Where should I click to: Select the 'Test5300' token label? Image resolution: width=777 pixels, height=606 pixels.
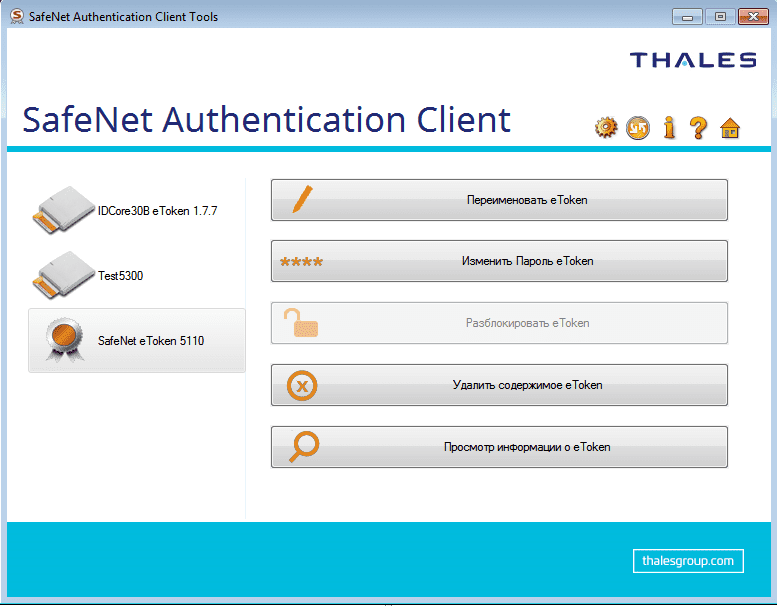coord(120,275)
